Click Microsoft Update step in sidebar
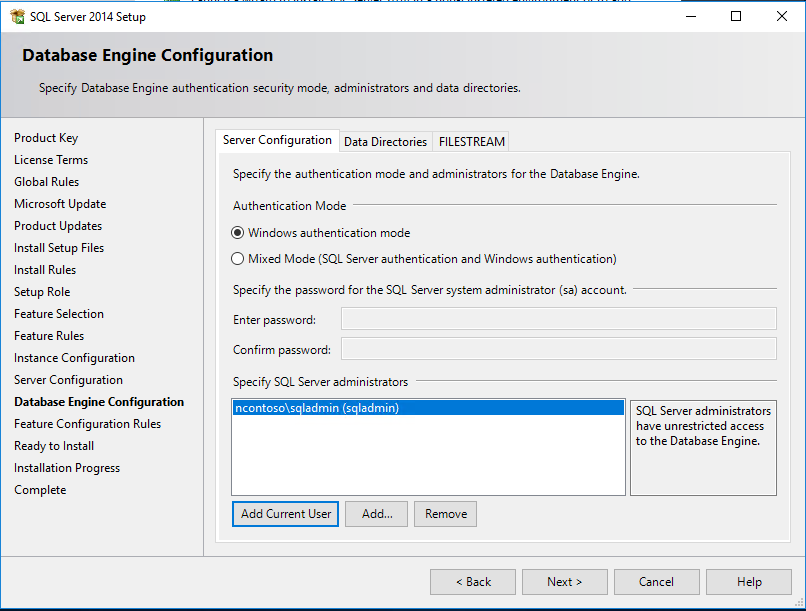This screenshot has width=806, height=611. pos(60,204)
